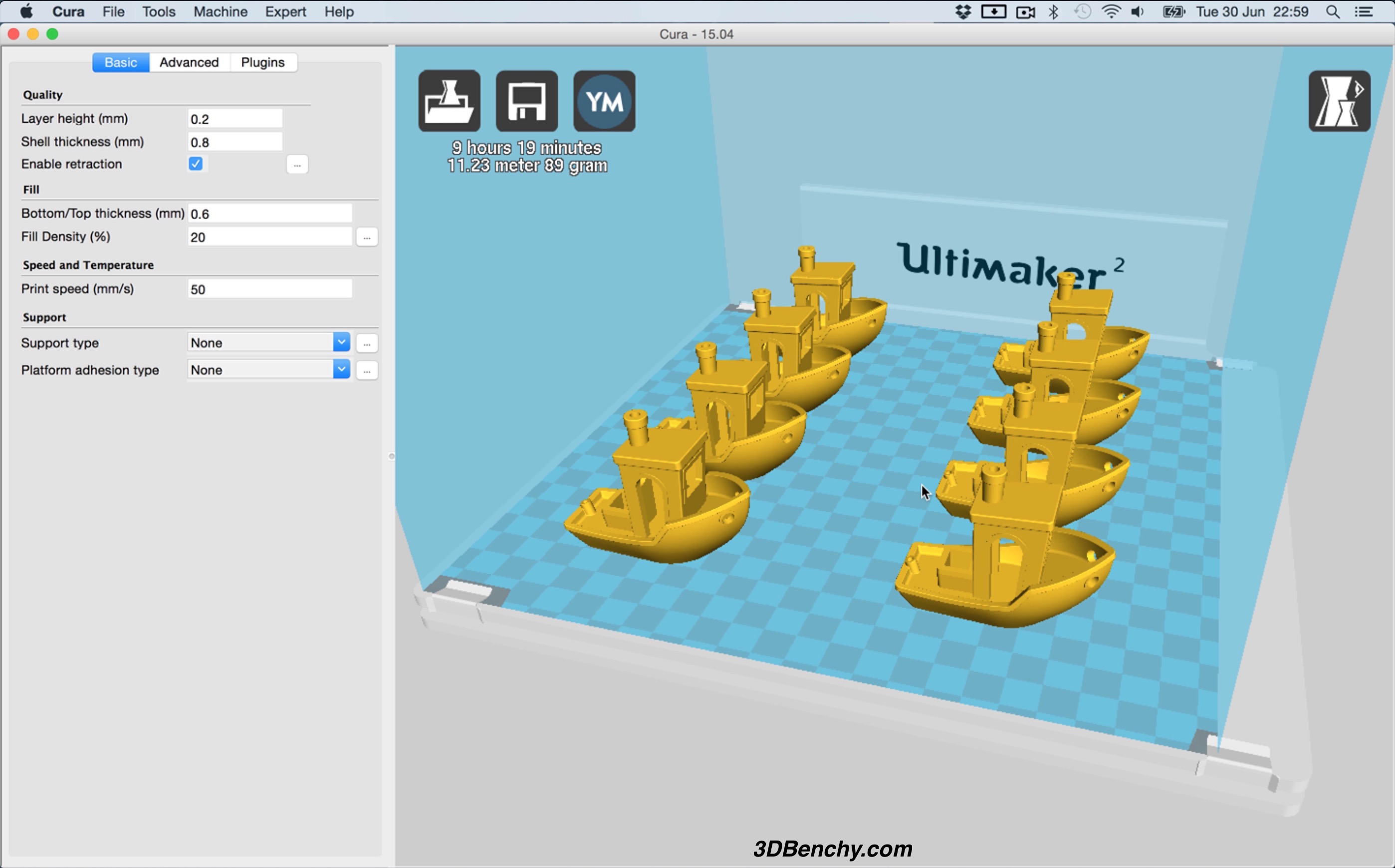Open Support type extra settings button
The image size is (1395, 868).
367,343
